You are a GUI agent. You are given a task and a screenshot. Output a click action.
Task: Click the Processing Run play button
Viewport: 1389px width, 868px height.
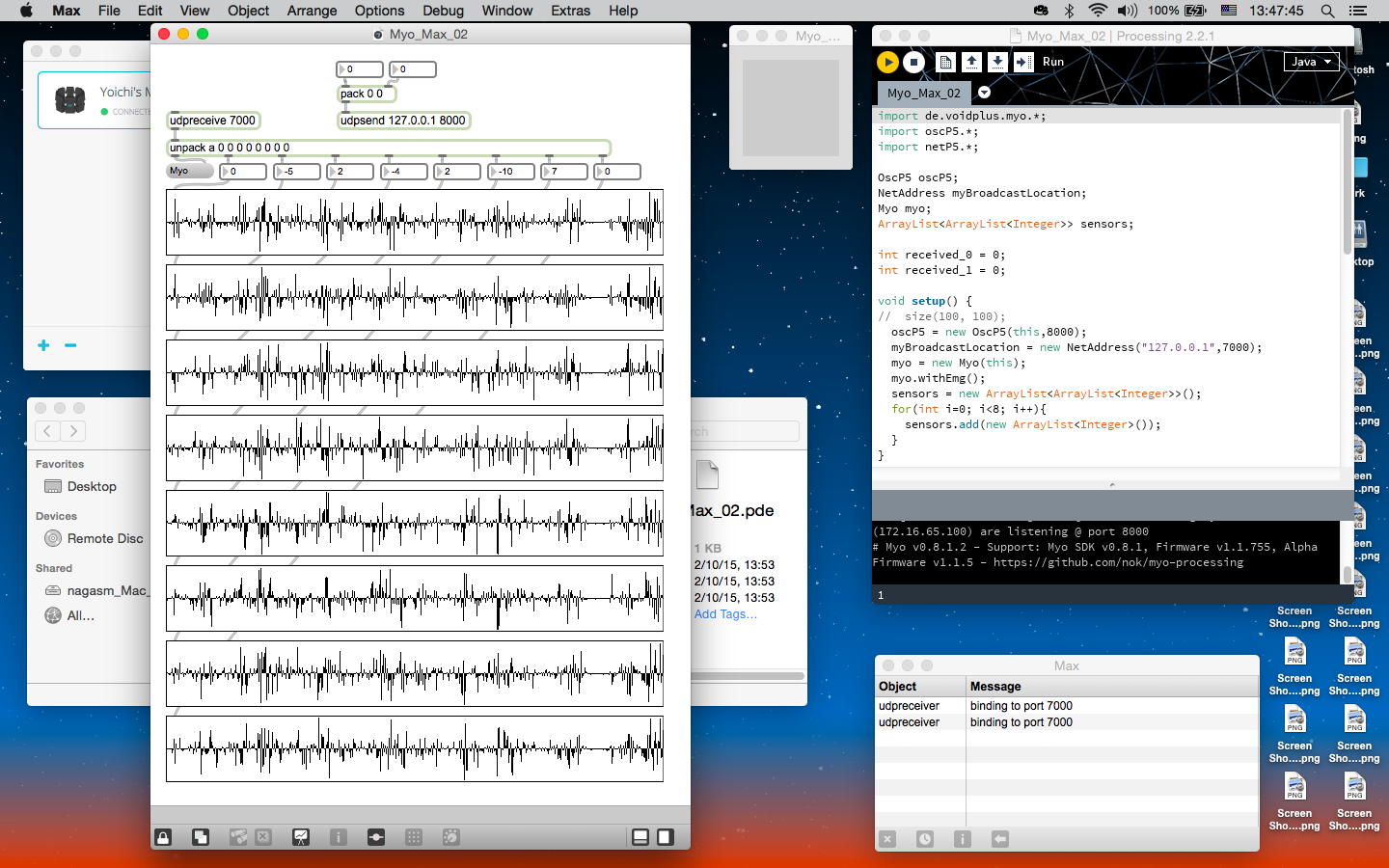(887, 62)
